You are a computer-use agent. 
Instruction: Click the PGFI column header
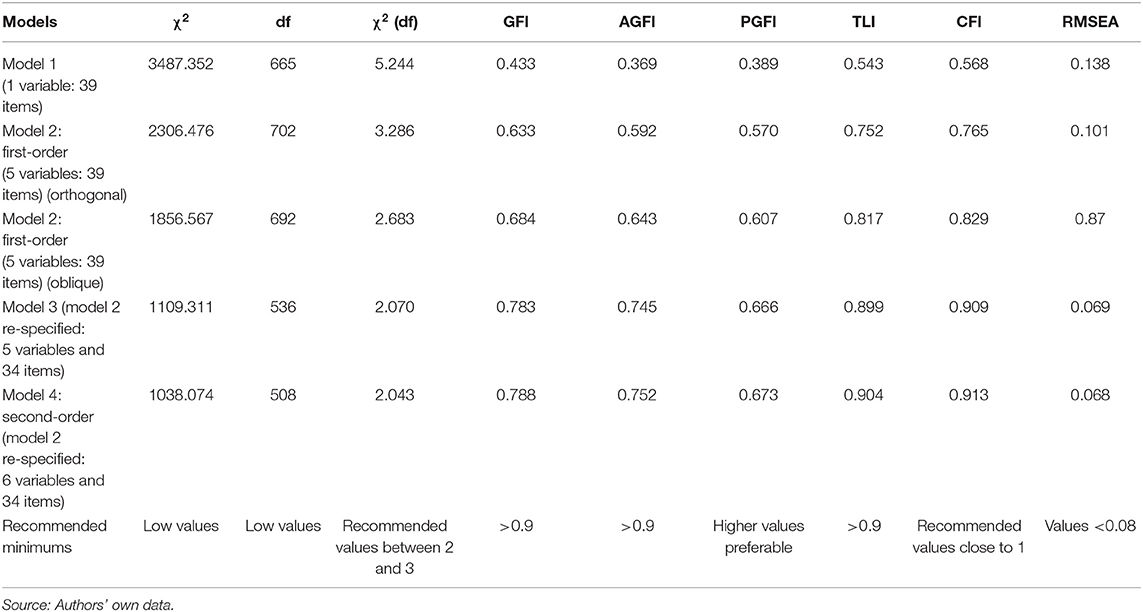(x=758, y=22)
